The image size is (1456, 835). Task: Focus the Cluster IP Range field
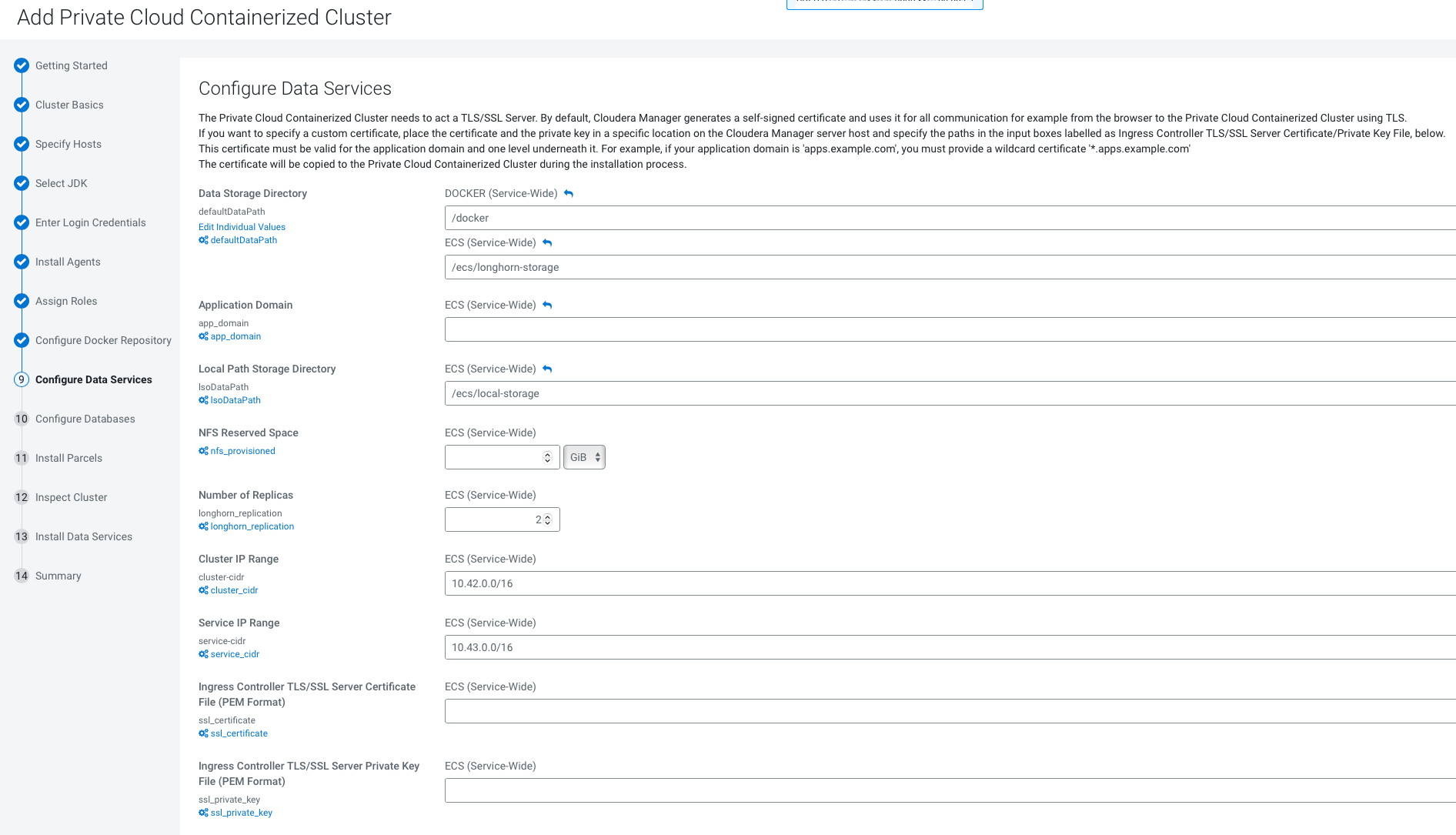click(x=947, y=583)
